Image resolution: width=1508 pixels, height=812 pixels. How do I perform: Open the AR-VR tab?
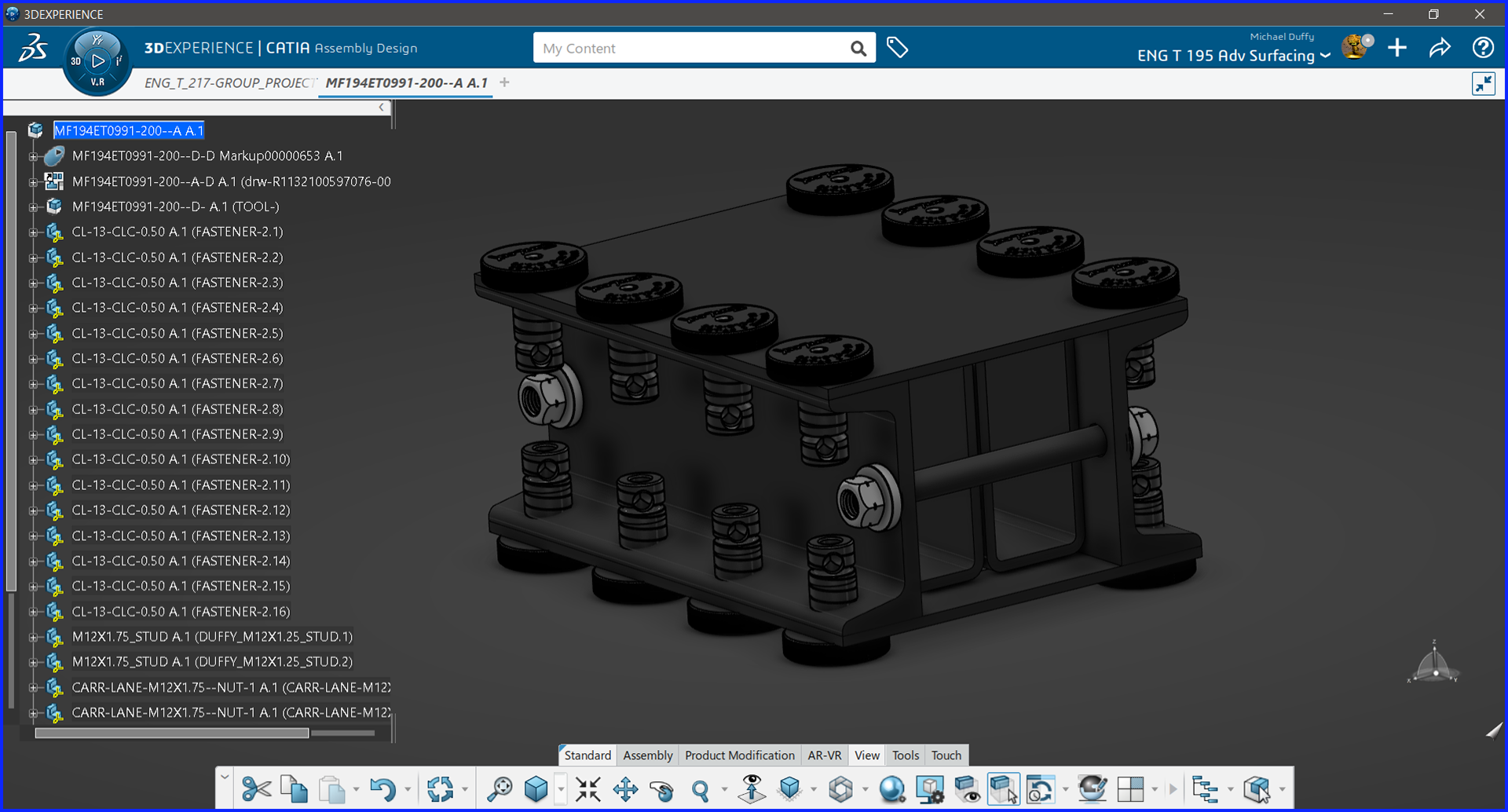[x=825, y=755]
